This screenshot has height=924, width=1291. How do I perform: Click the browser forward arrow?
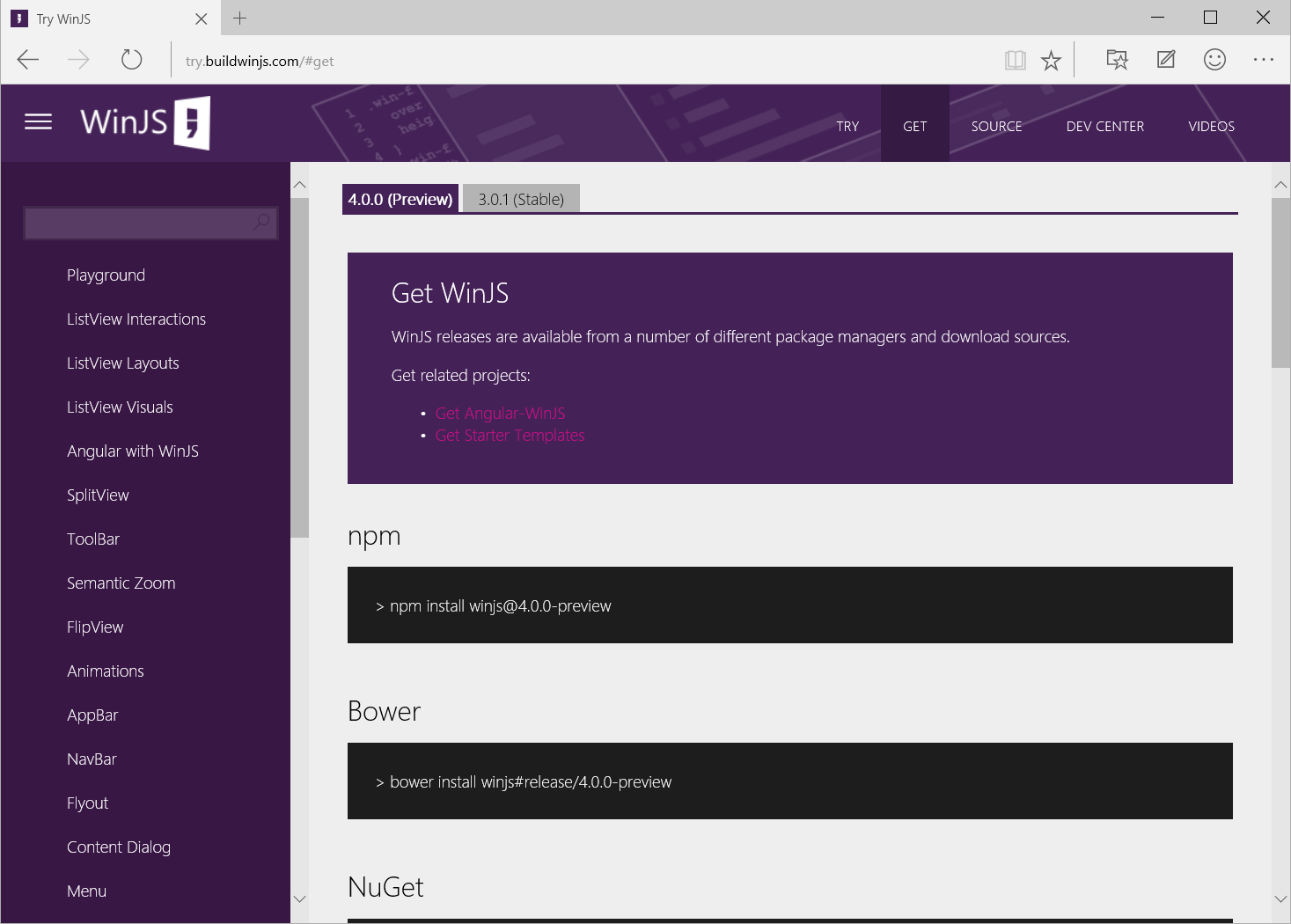pos(79,60)
